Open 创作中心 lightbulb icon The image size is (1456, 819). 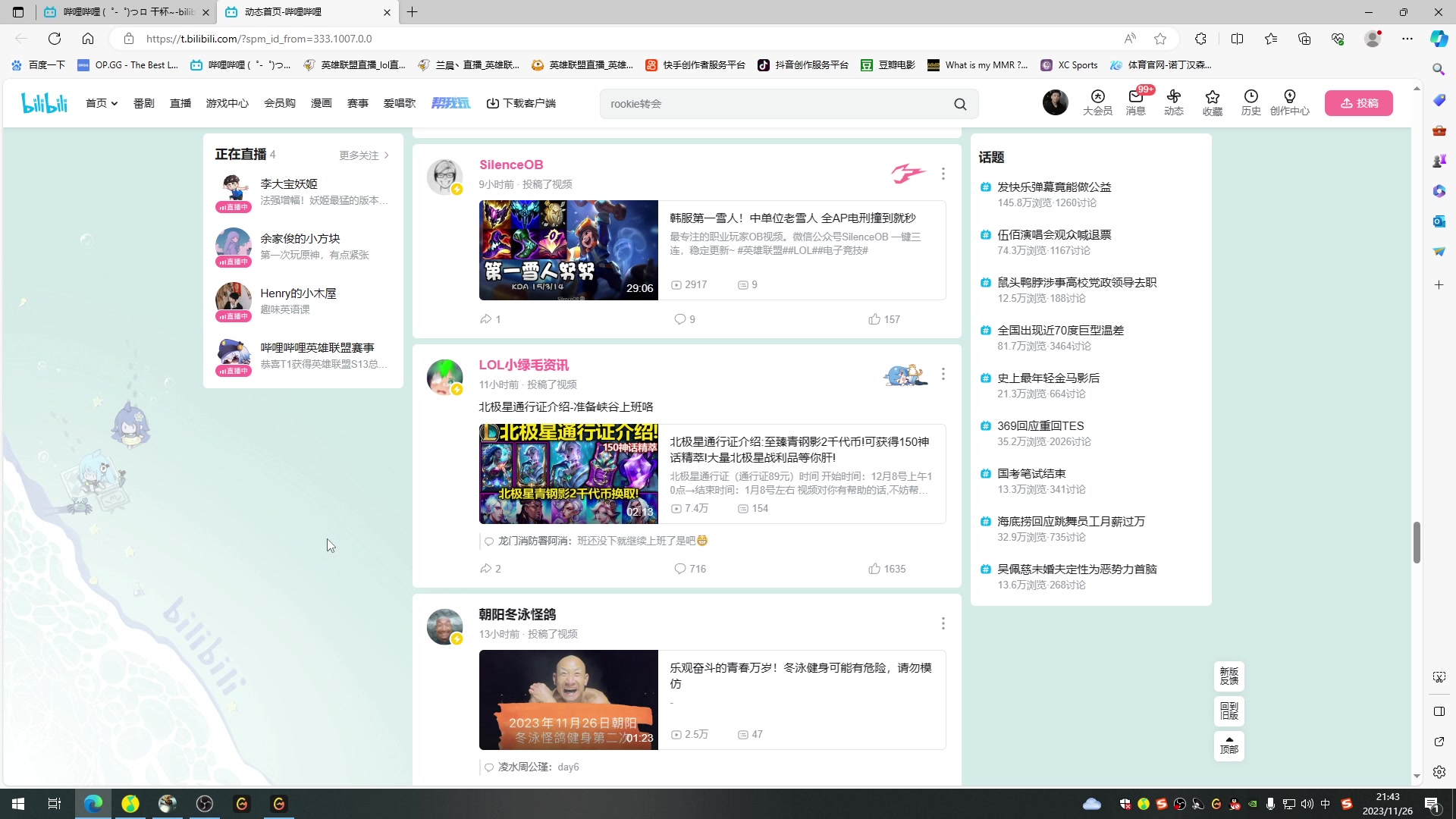1289,102
